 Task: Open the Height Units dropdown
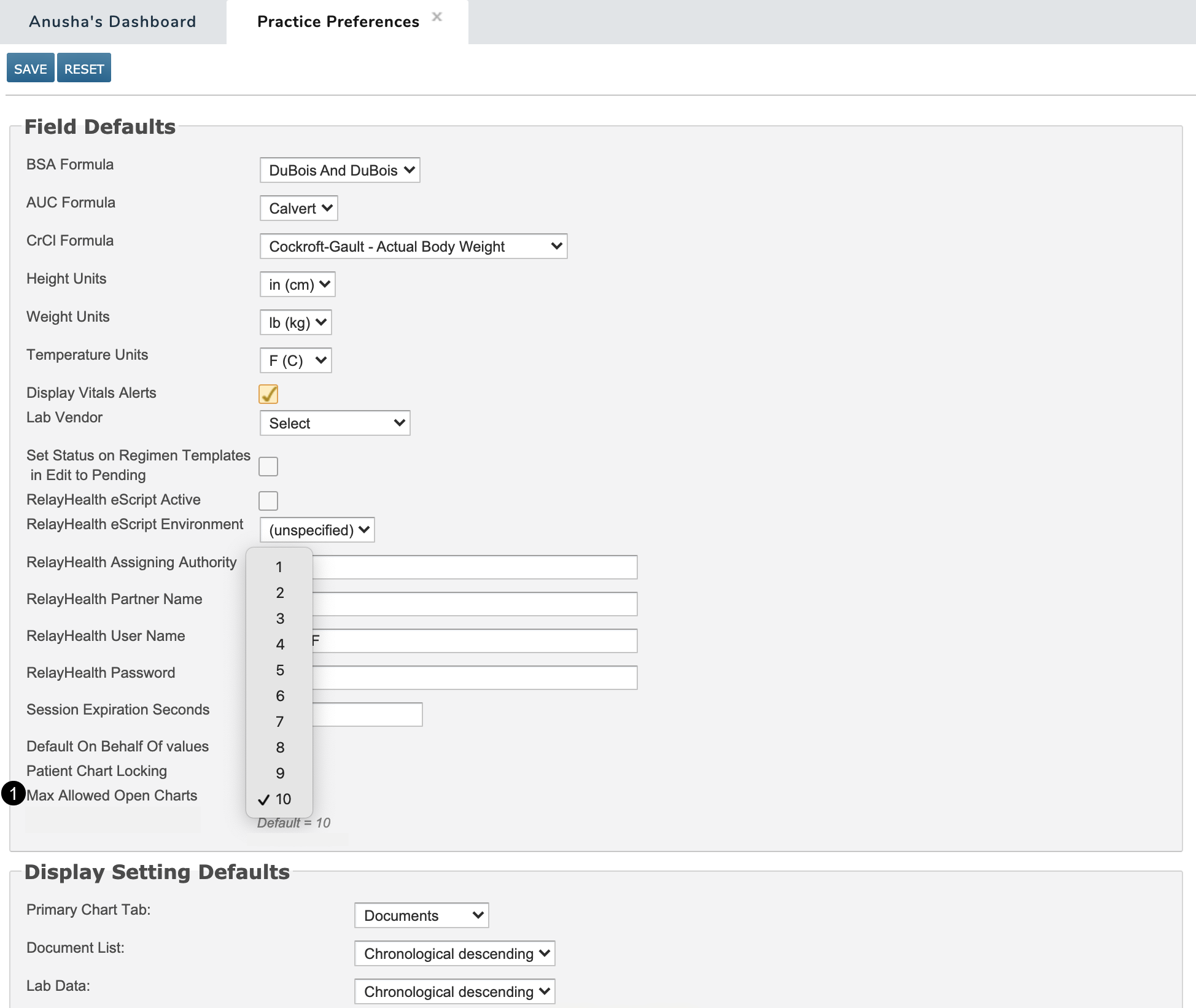[297, 285]
